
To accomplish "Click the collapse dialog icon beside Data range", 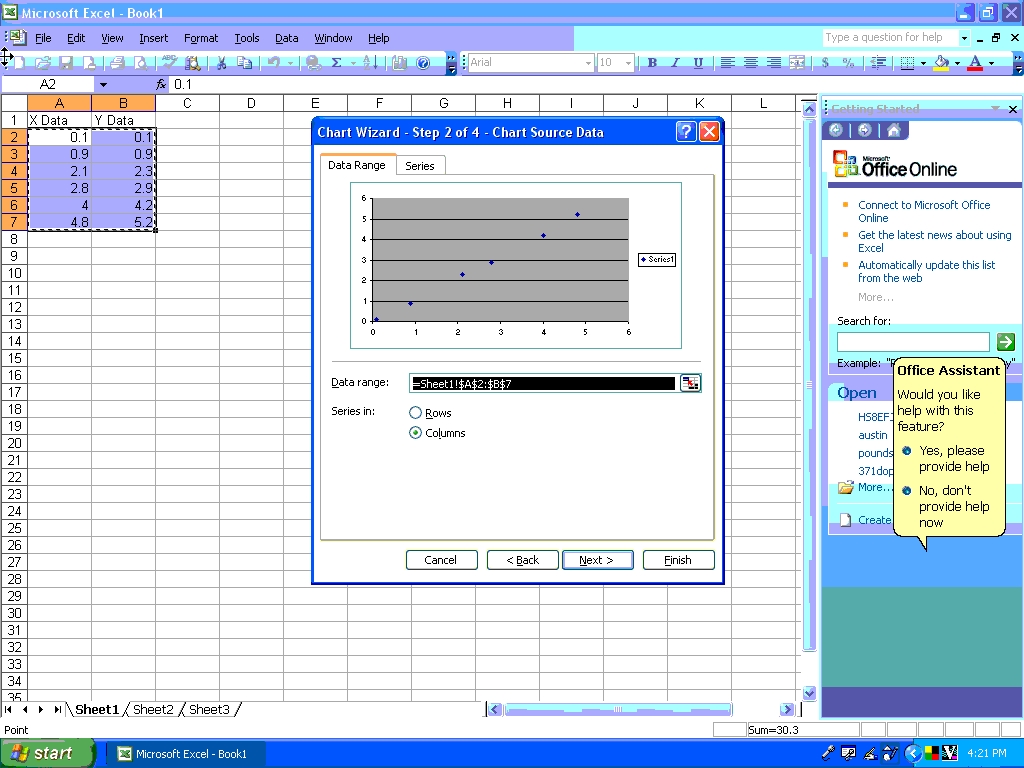I will [690, 383].
